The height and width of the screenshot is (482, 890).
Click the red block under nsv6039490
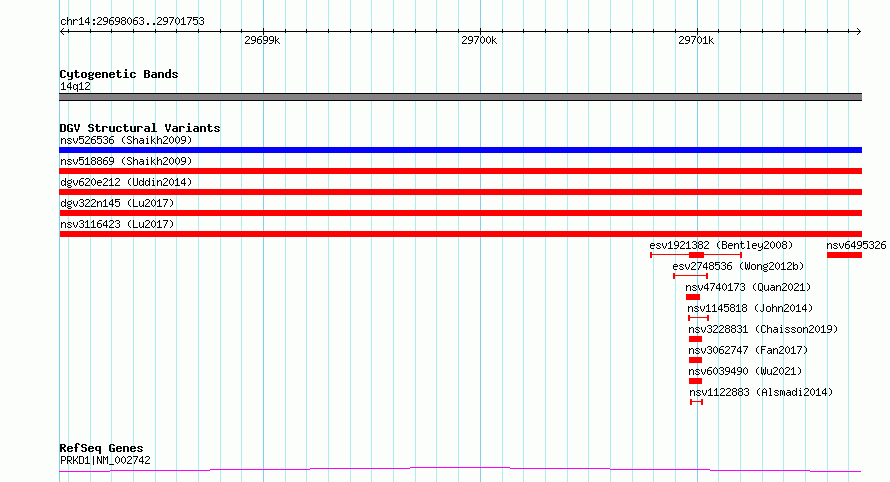point(695,381)
